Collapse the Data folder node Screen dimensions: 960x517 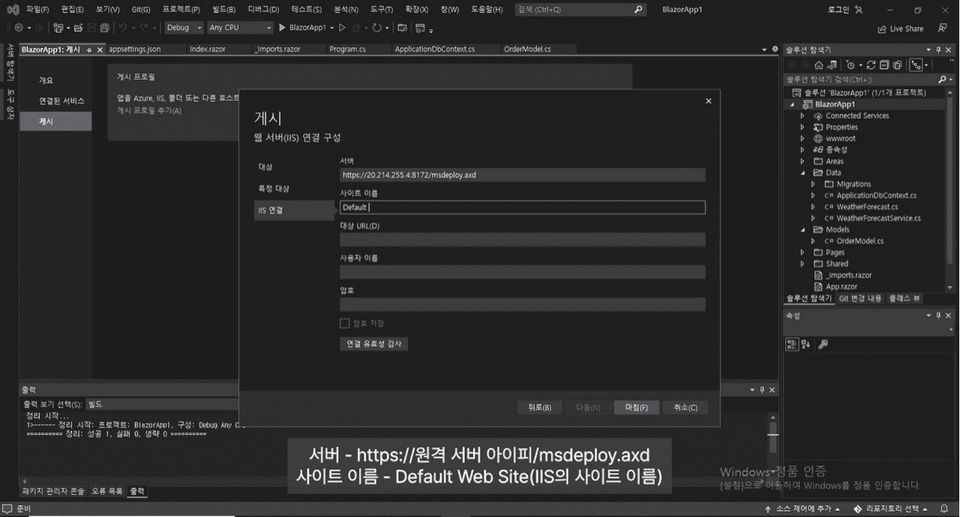point(803,173)
